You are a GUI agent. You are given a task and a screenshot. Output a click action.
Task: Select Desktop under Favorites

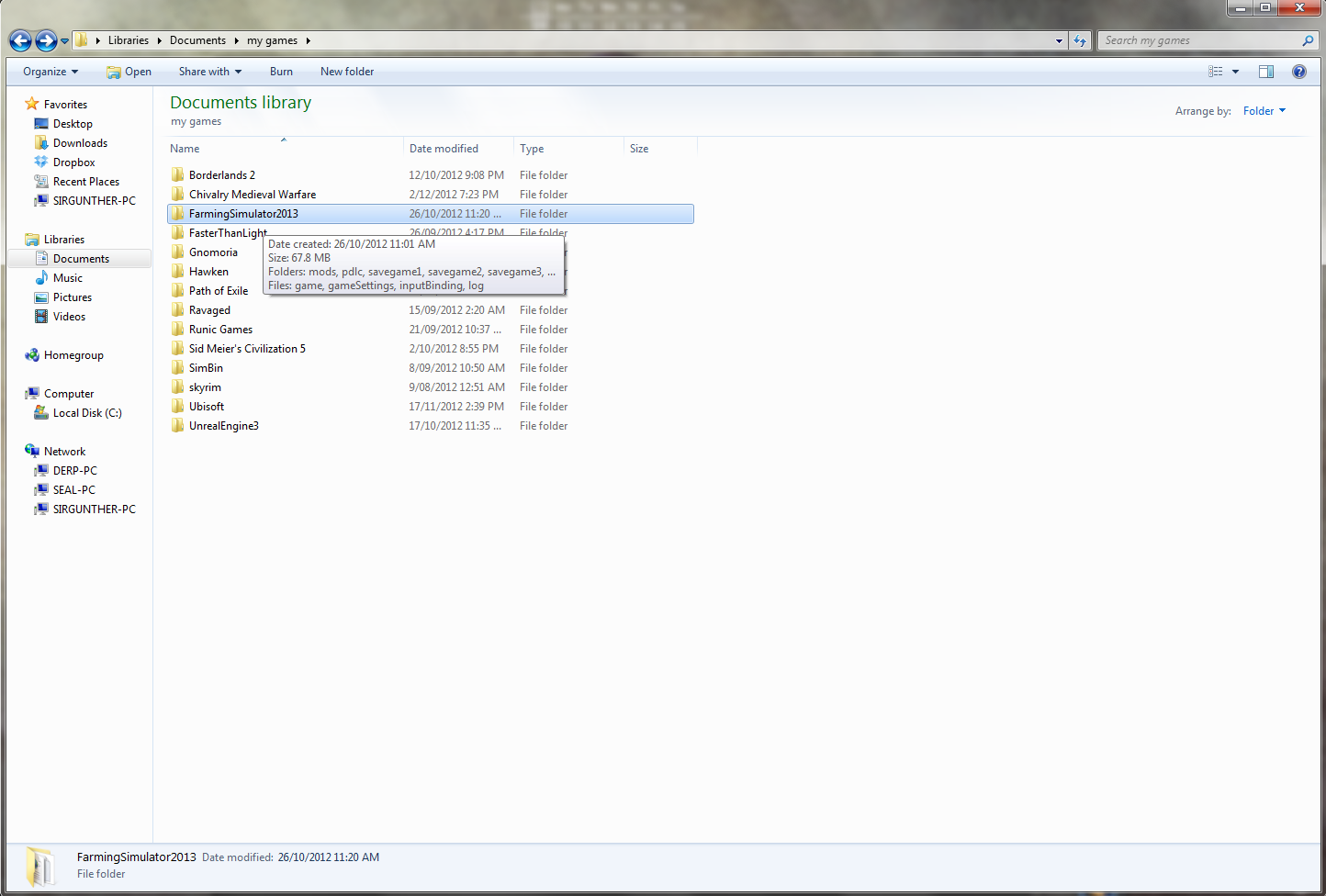click(73, 124)
